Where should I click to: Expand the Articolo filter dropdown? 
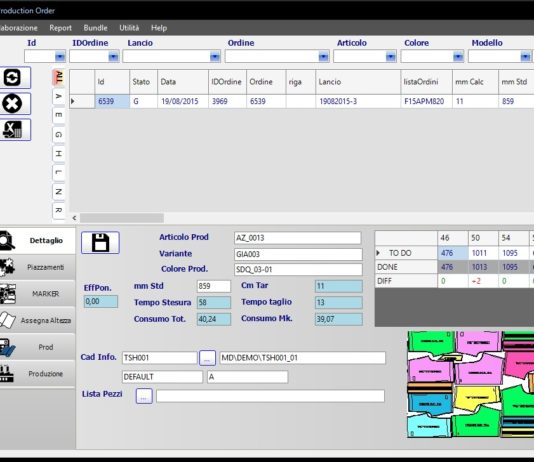391,57
